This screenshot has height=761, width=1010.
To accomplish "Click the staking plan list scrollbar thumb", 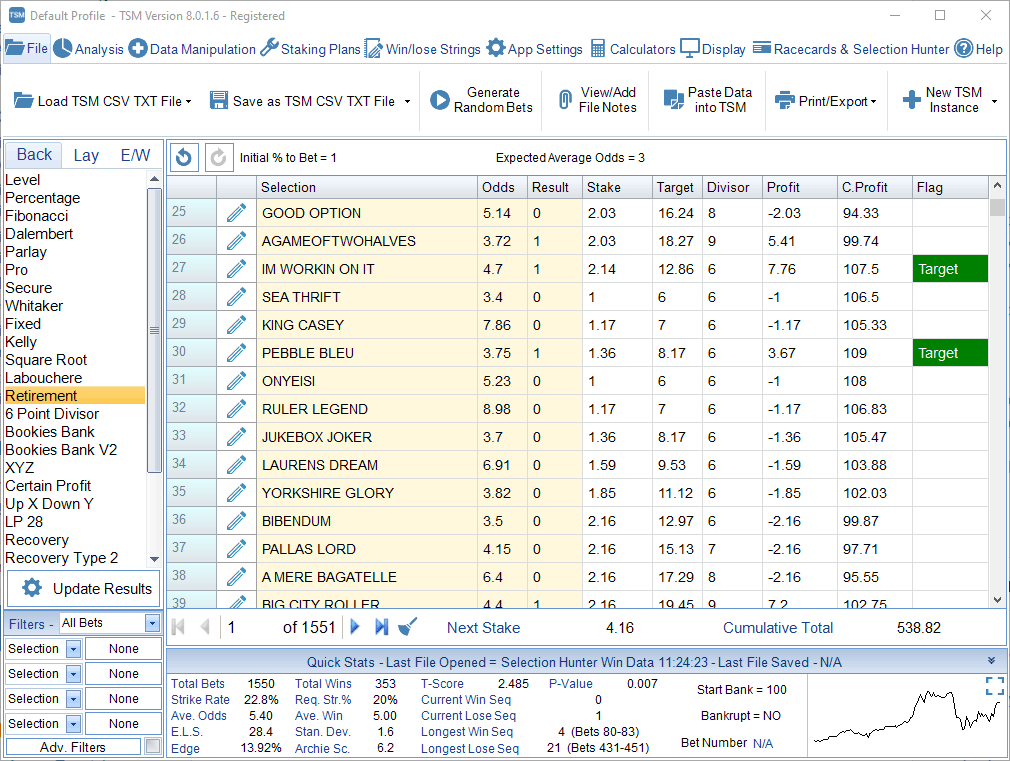I will pos(154,331).
